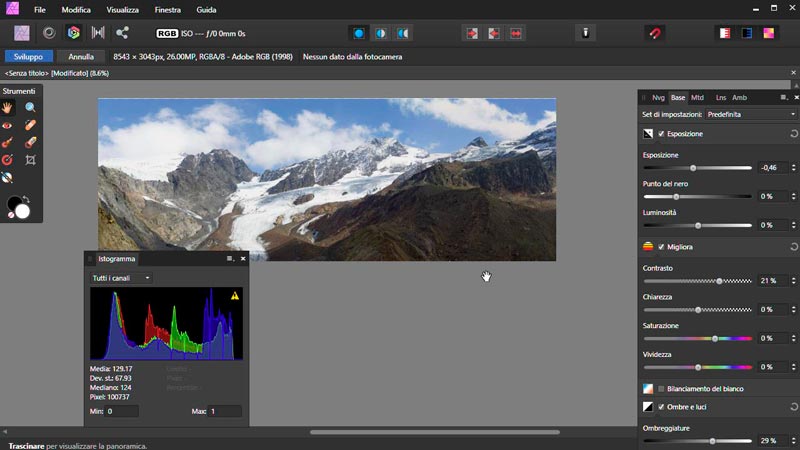Click the swap before/after icon

[516, 34]
